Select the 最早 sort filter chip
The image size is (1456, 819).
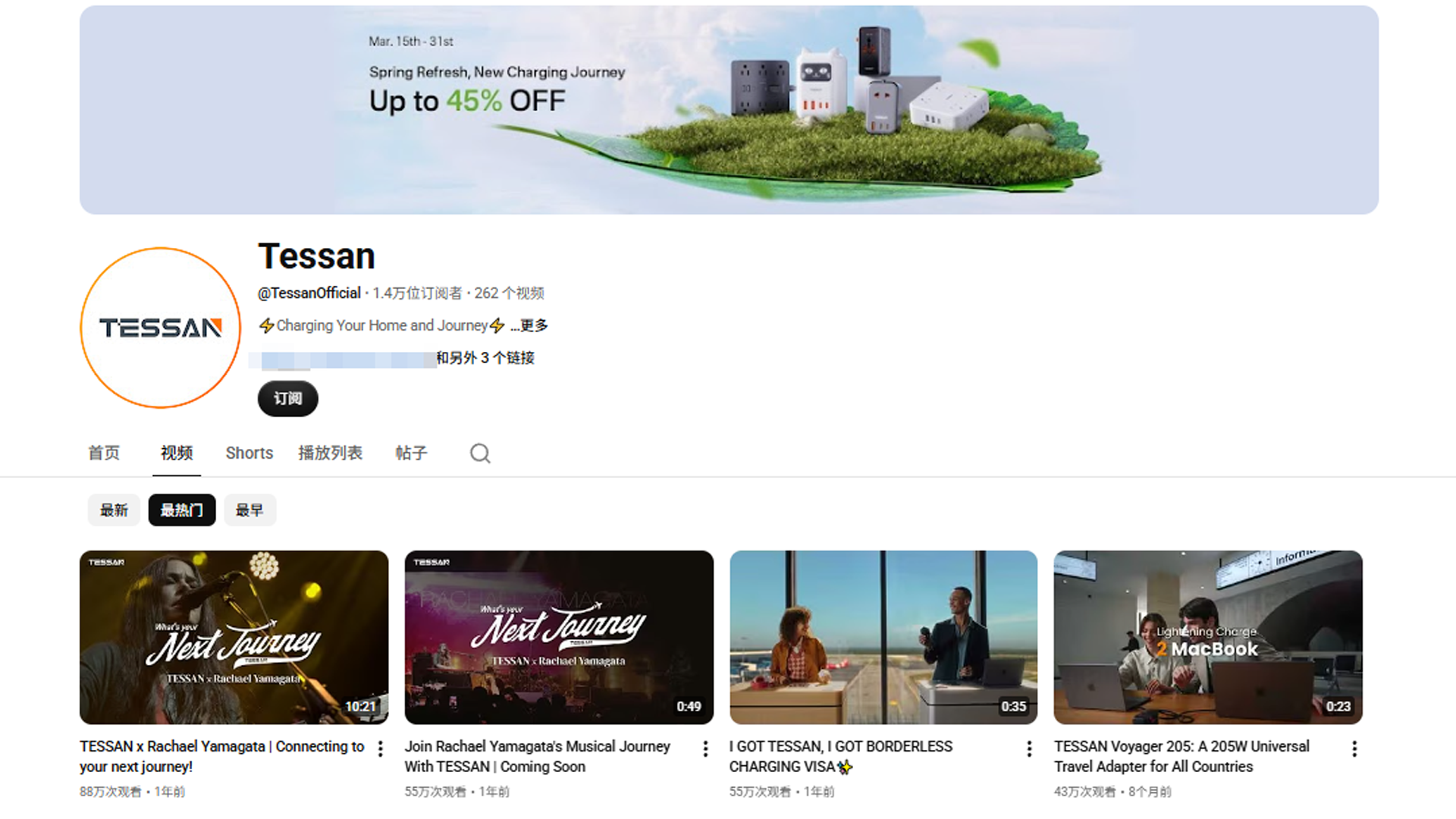[x=249, y=510]
